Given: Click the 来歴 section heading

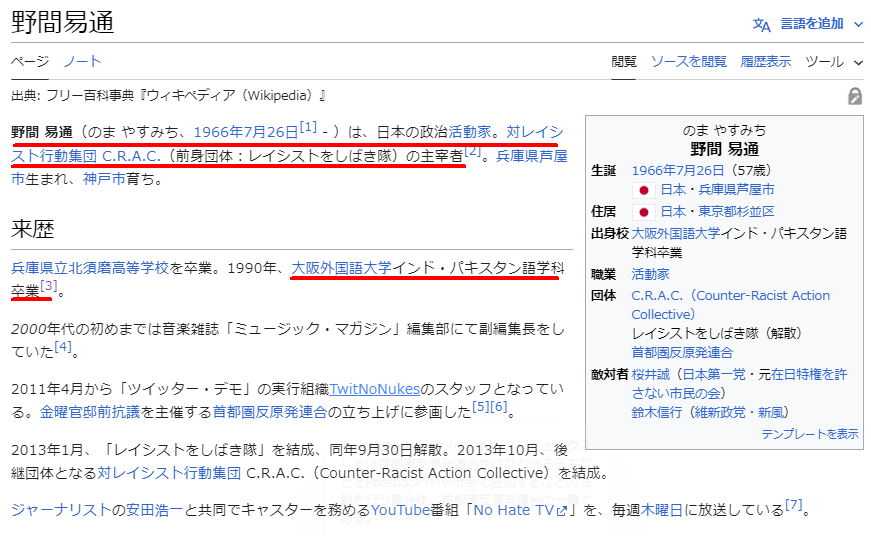Looking at the screenshot, I should [x=33, y=229].
